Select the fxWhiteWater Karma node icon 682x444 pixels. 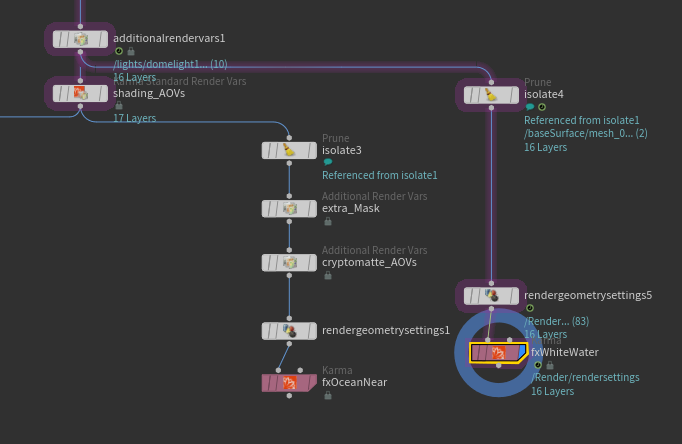(498, 353)
